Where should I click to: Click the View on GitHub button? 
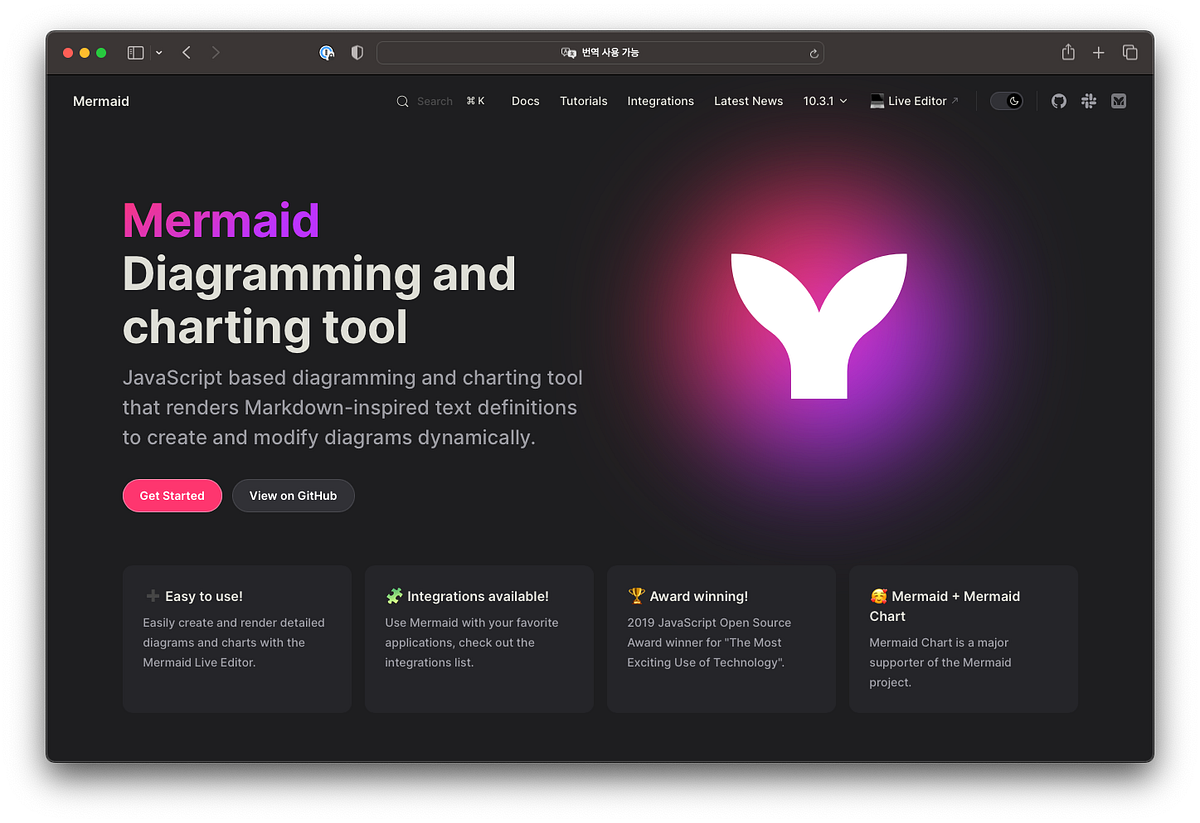coord(293,496)
